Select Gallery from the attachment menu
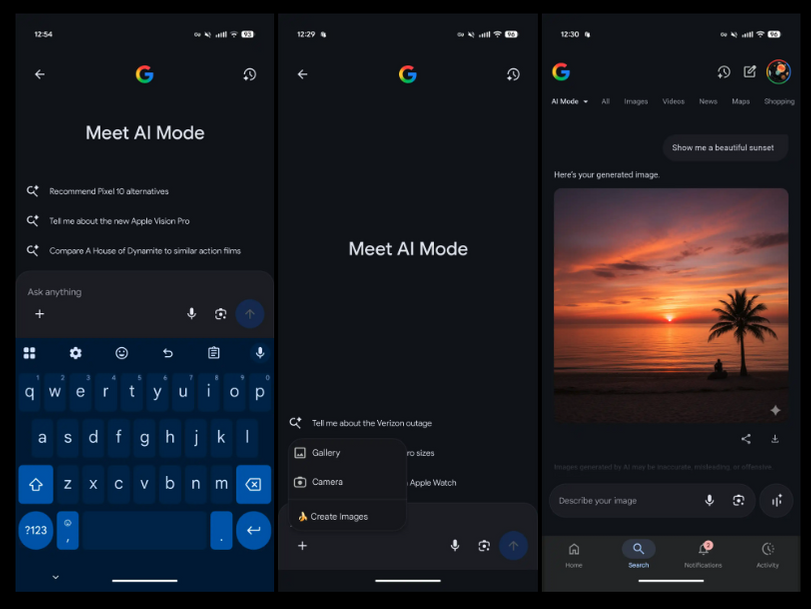811x609 pixels. point(325,453)
